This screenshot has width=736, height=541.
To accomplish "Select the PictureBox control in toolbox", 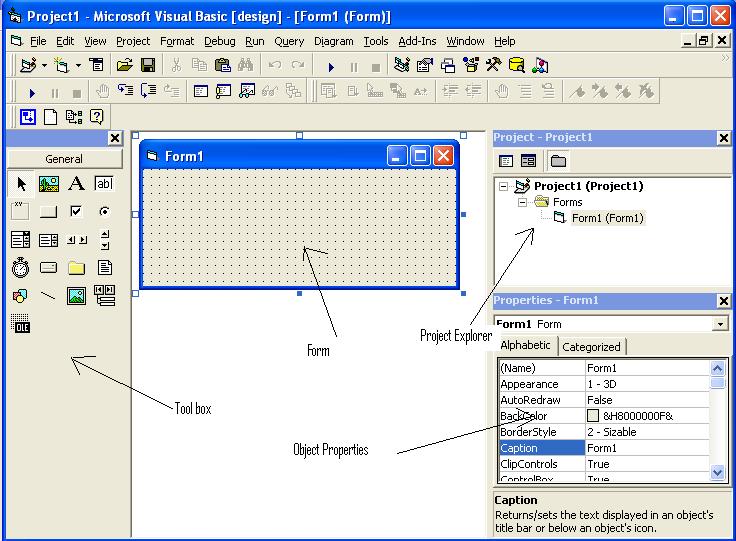I will pos(48,183).
